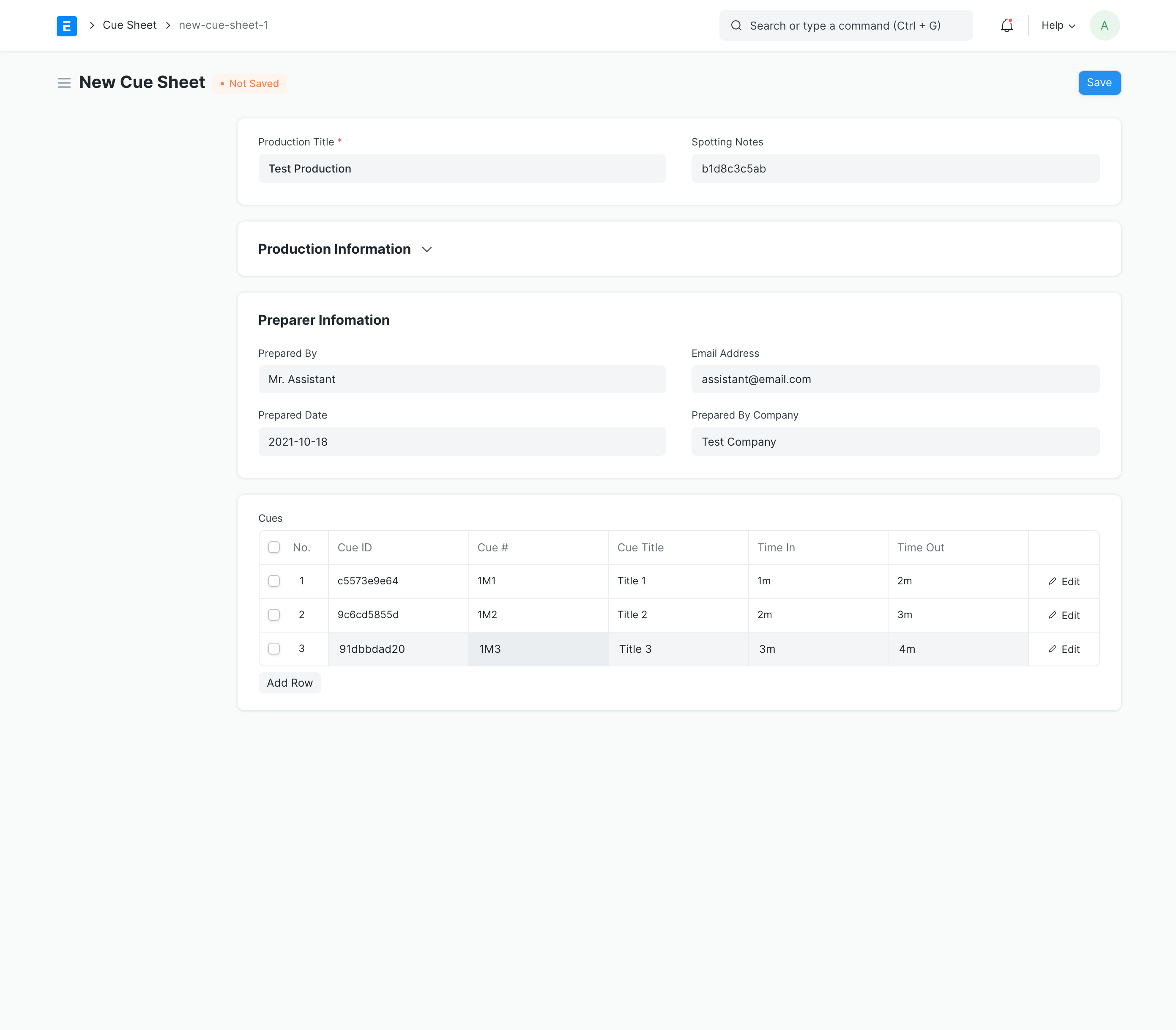Click the Production Title input field
The width and height of the screenshot is (1176, 1030).
click(x=461, y=168)
